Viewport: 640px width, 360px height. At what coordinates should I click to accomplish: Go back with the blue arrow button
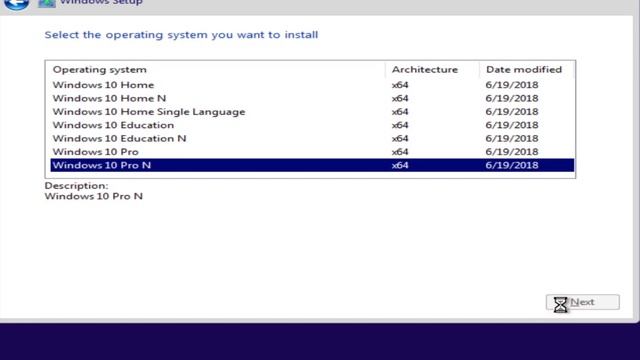[x=16, y=4]
